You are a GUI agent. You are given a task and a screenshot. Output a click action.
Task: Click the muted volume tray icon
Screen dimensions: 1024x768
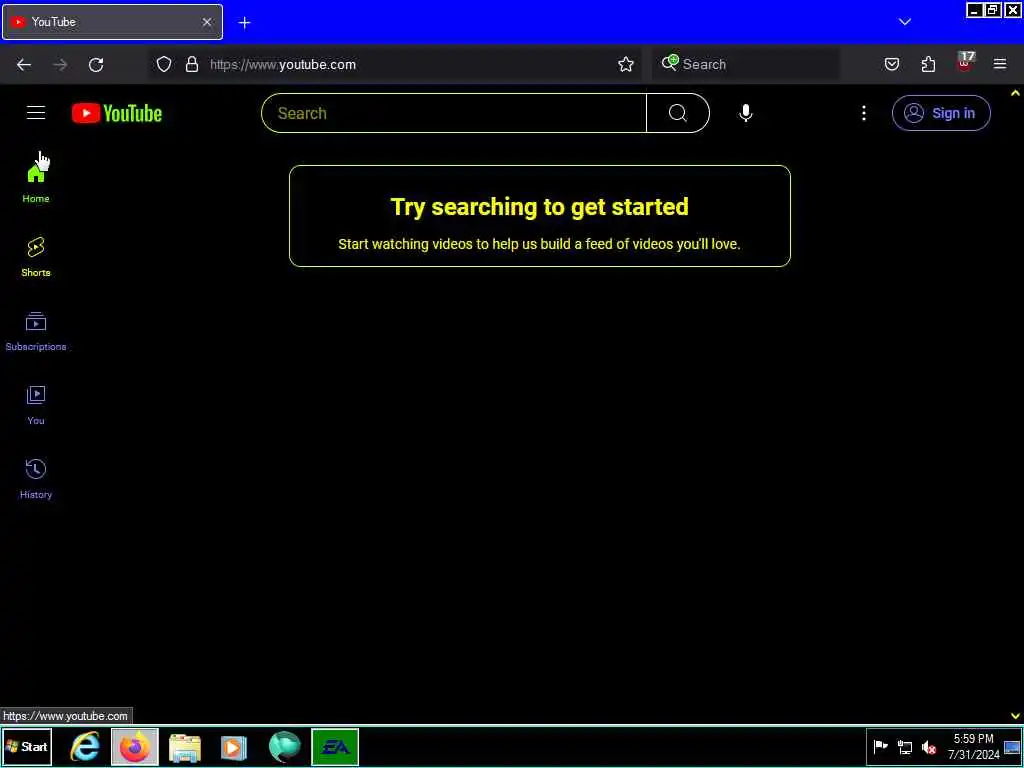(928, 746)
